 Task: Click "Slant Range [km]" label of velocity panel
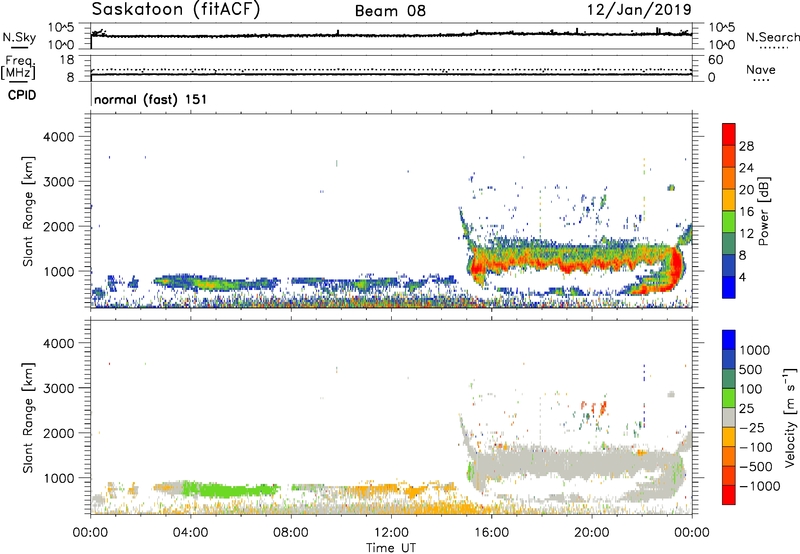click(28, 417)
